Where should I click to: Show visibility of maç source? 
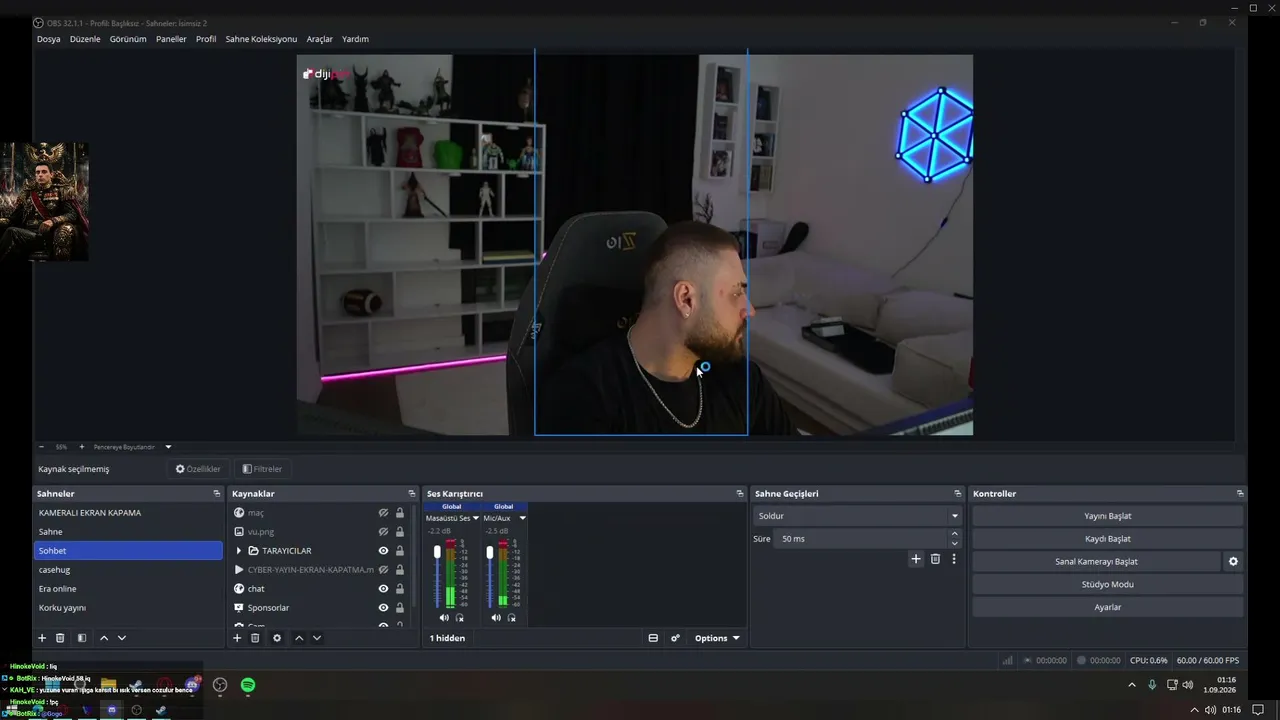pos(383,513)
